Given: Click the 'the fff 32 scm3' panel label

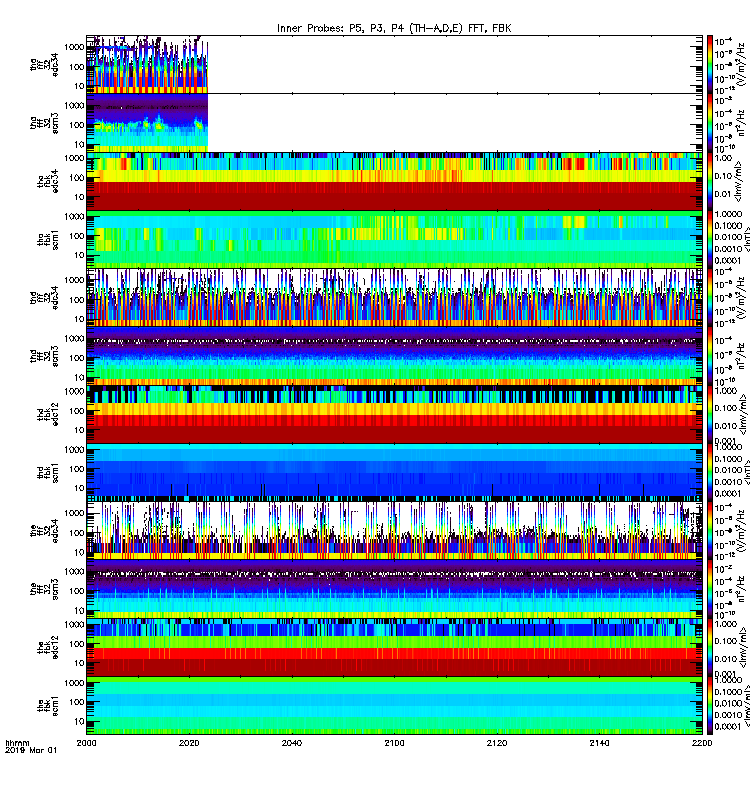Looking at the screenshot, I should click(x=44, y=590).
